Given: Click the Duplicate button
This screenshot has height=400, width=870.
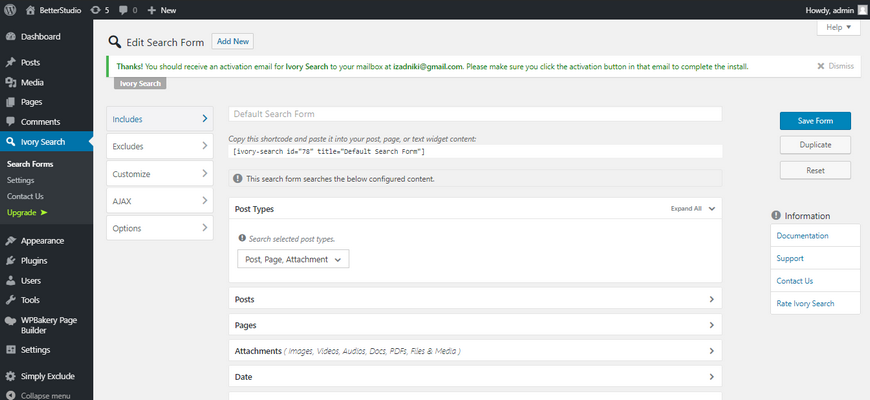Looking at the screenshot, I should [815, 145].
